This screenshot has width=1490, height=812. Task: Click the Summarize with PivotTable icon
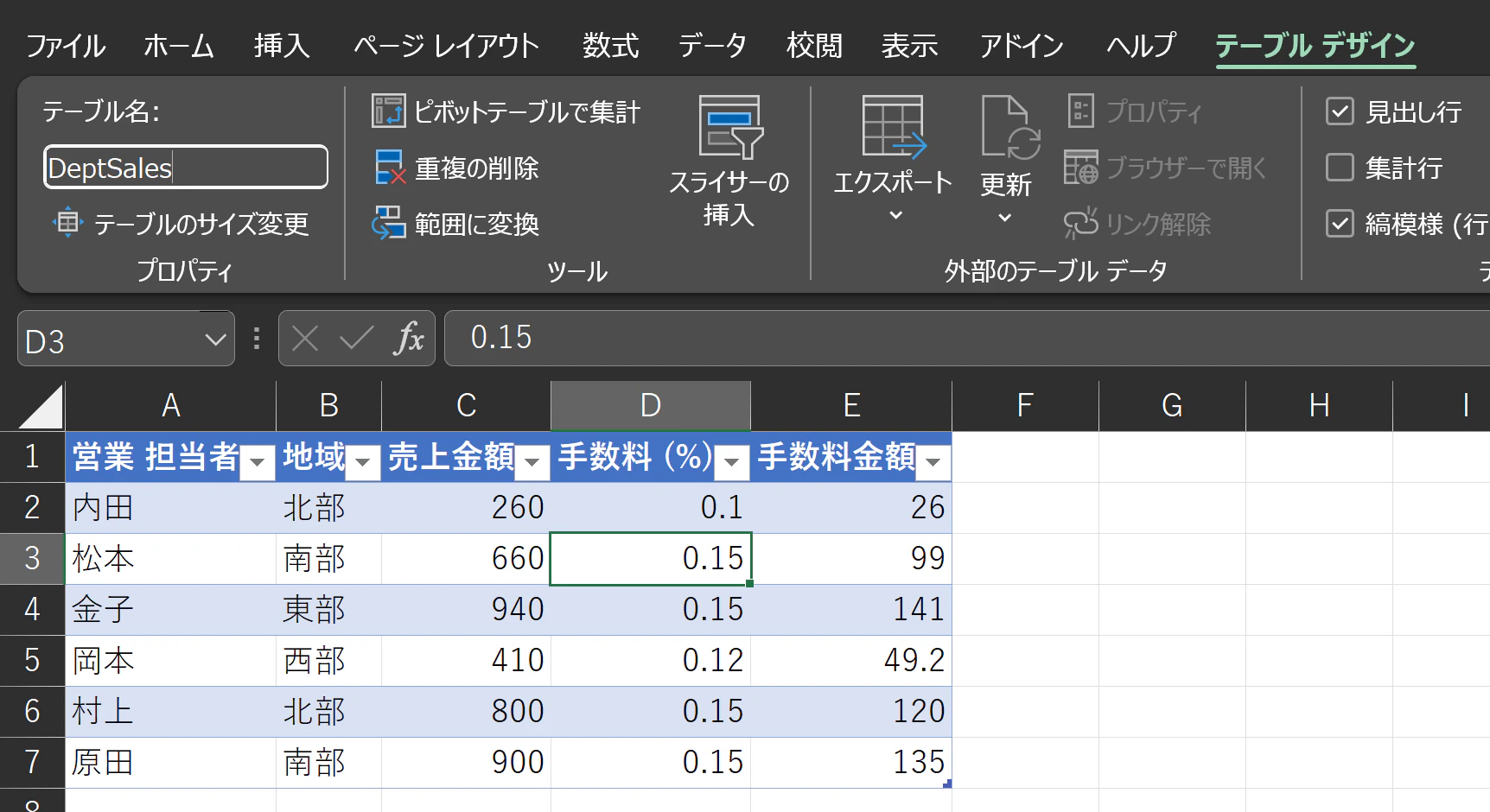[x=388, y=111]
